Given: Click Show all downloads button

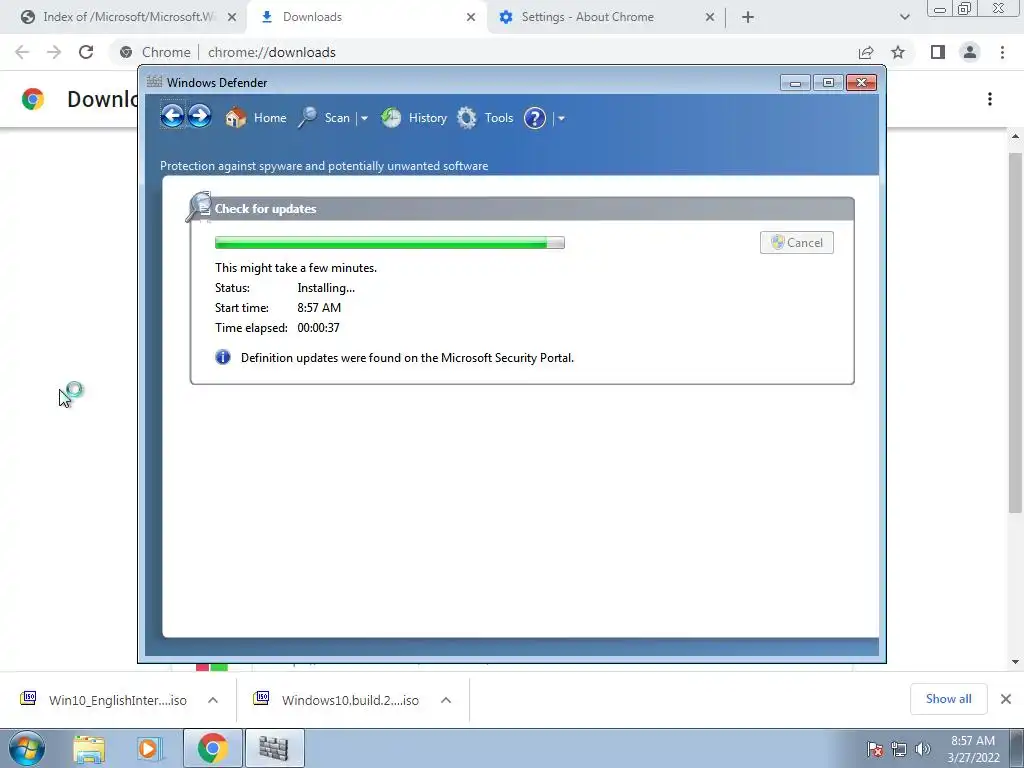Looking at the screenshot, I should pyautogui.click(x=948, y=699).
